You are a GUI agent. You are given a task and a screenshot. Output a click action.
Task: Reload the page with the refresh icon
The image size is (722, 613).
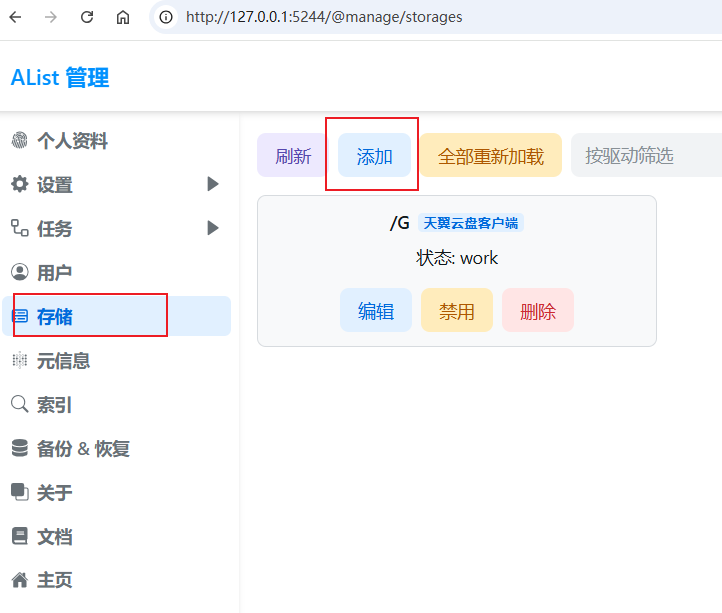(x=87, y=18)
